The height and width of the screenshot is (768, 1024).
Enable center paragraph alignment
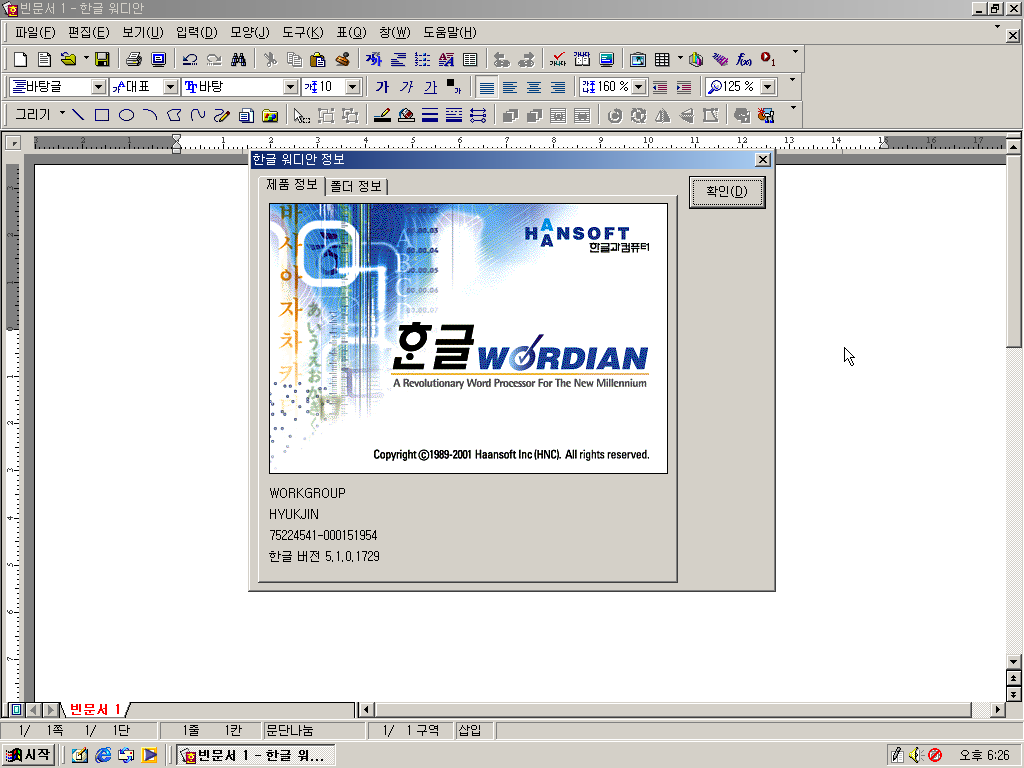(534, 87)
